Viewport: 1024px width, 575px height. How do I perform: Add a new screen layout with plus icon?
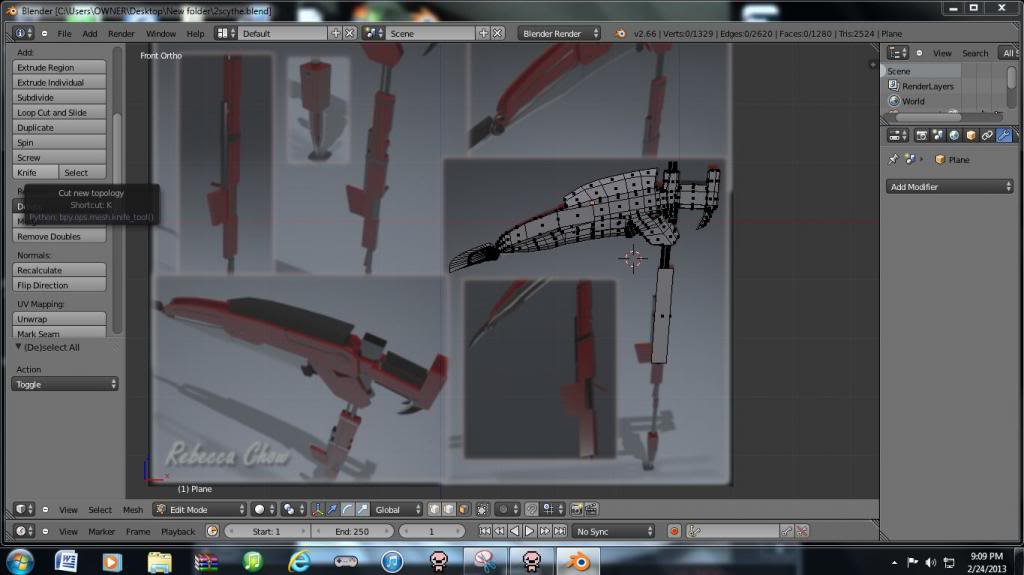[335, 33]
